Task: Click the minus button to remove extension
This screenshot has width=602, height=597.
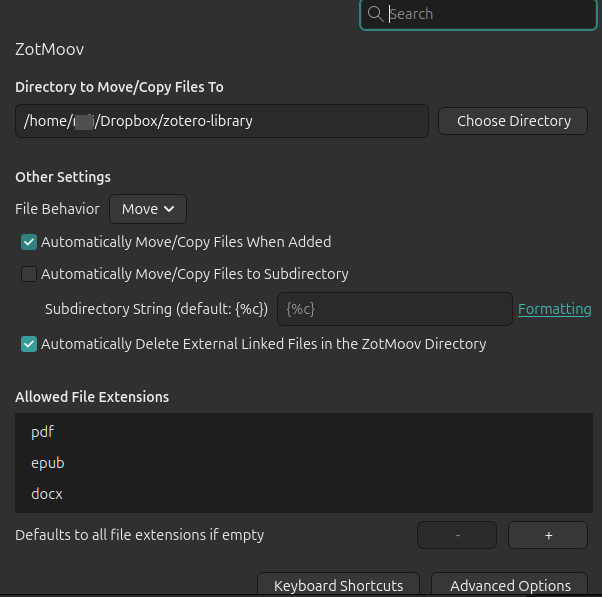Action: coord(457,535)
